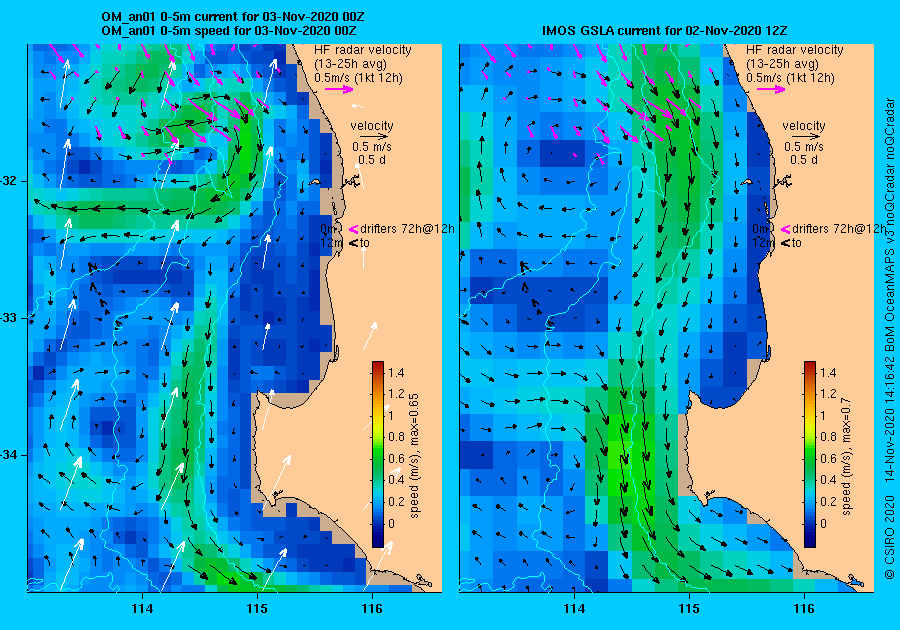The height and width of the screenshot is (630, 900).
Task: Click the 116 longitude label under left map
Action: (x=372, y=609)
